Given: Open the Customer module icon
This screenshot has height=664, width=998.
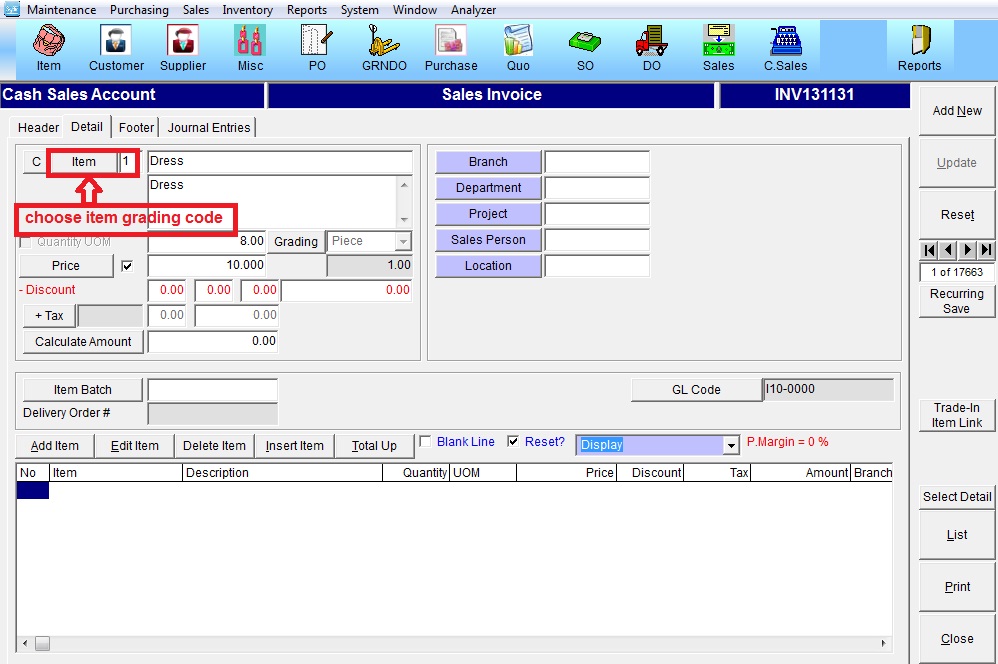Looking at the screenshot, I should tap(116, 48).
